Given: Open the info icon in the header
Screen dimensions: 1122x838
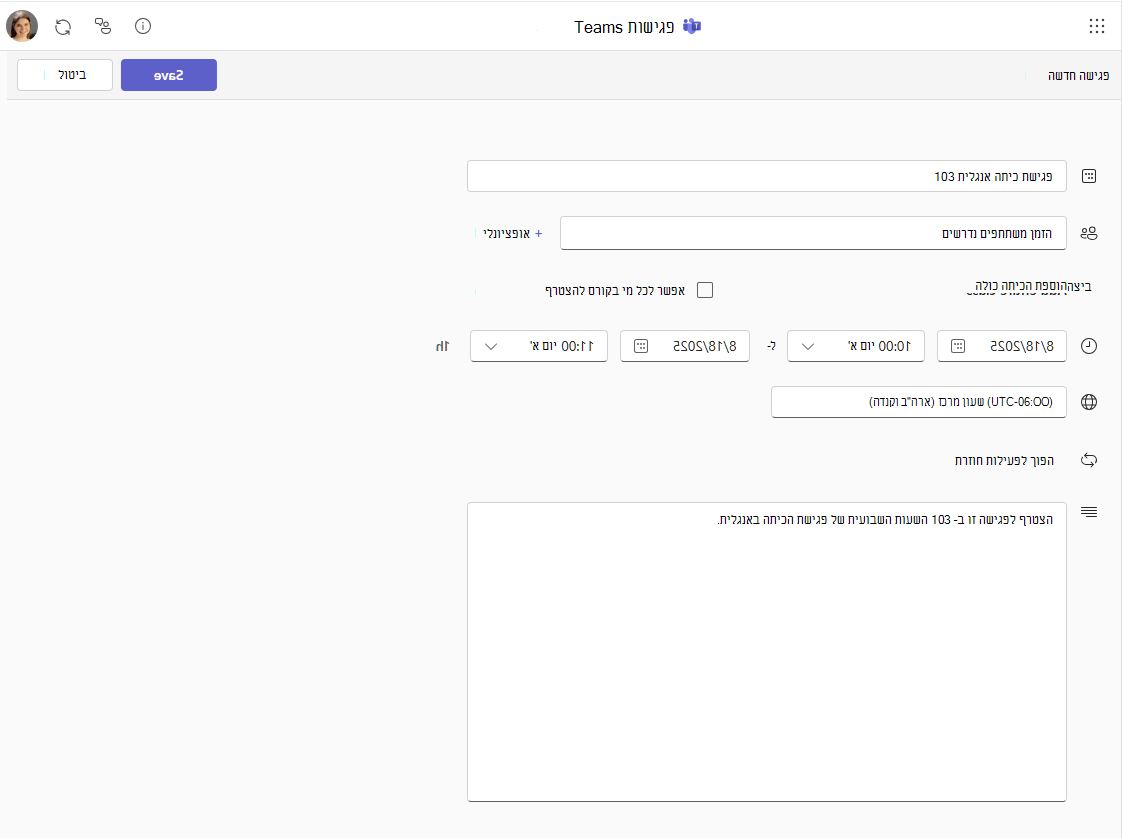Looking at the screenshot, I should (x=143, y=26).
